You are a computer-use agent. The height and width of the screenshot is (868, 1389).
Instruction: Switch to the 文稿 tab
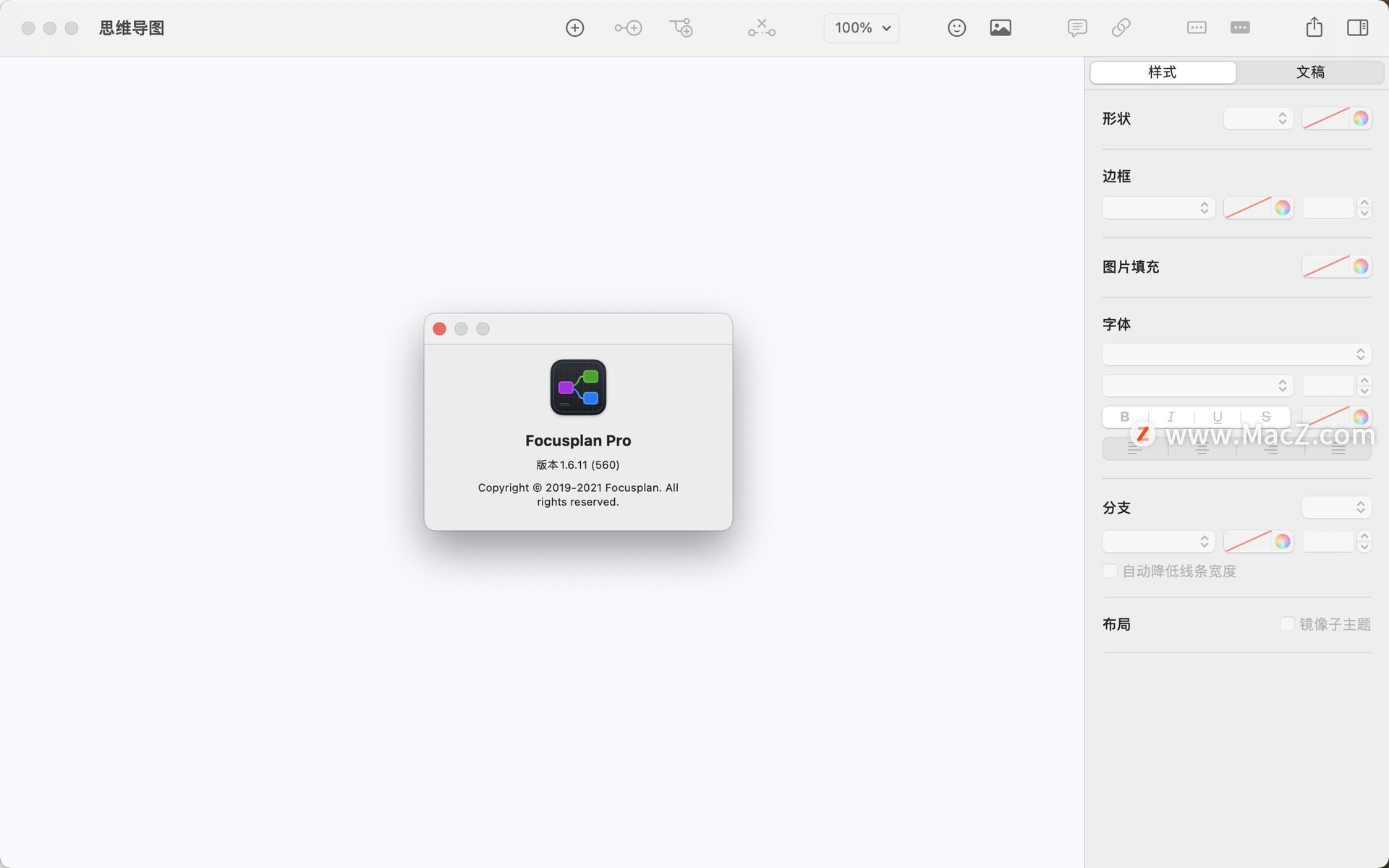[x=1309, y=72]
